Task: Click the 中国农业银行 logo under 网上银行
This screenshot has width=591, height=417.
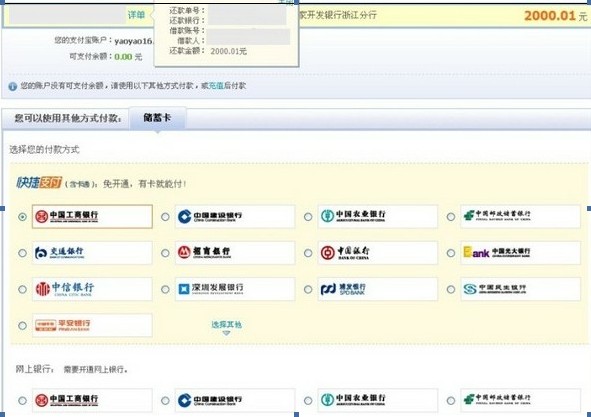Action: (353, 400)
